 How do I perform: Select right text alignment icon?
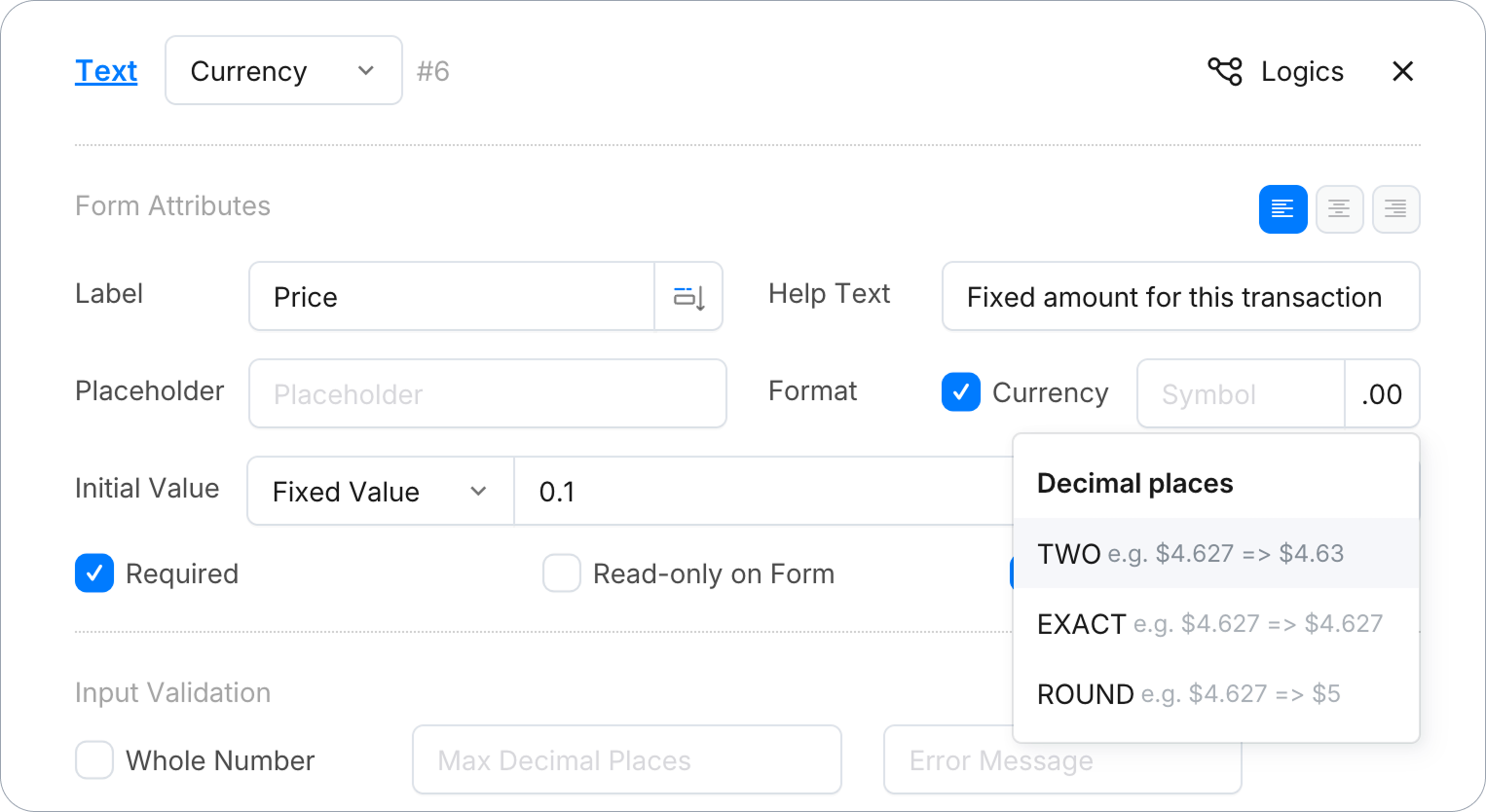pyautogui.click(x=1395, y=209)
